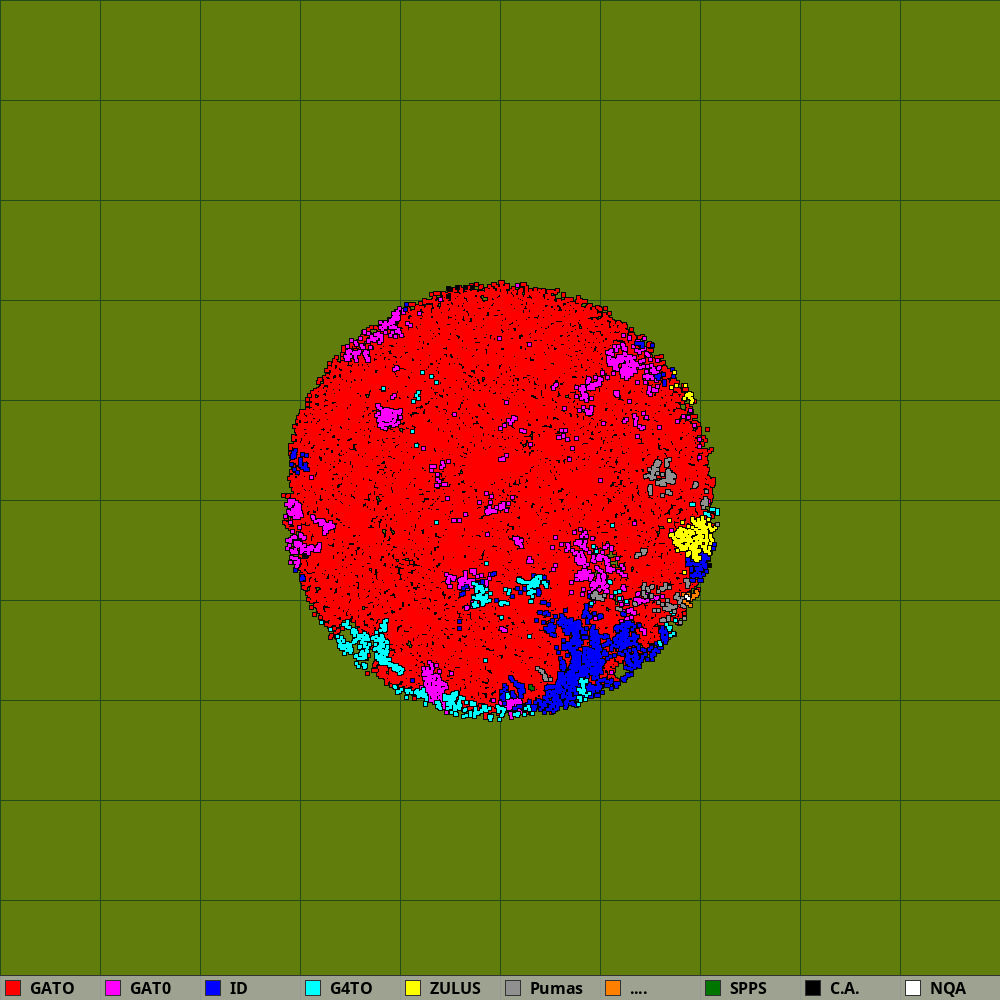Screen dimensions: 1000x1000
Task: Click the white NQA legend swatch
Action: click(x=913, y=988)
